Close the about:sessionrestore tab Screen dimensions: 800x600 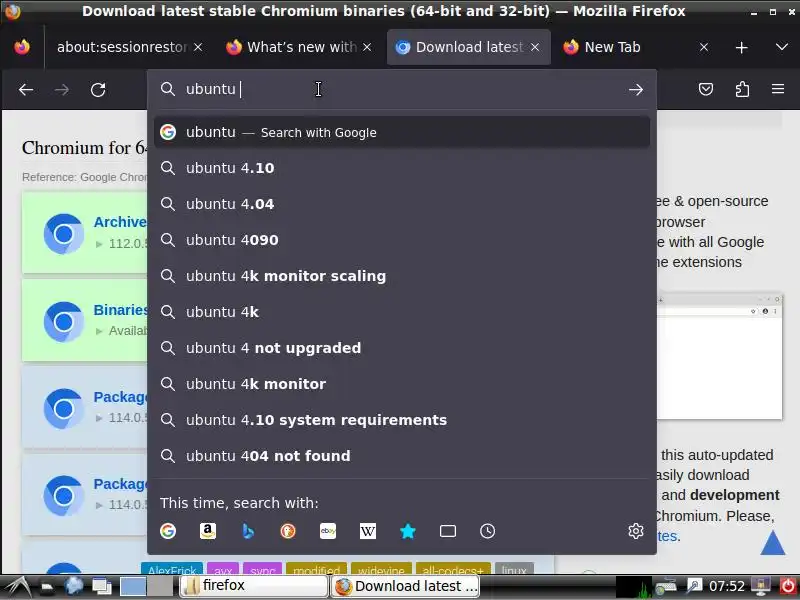pos(198,47)
